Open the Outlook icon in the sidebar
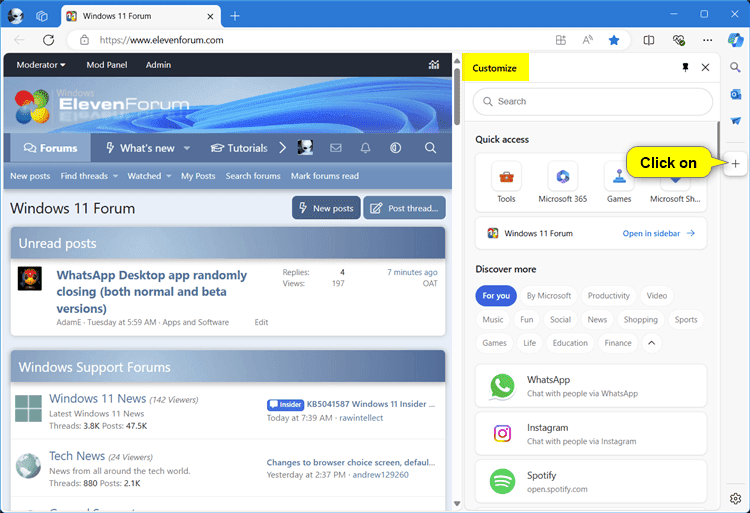Viewport: 750px width, 513px height. [735, 94]
